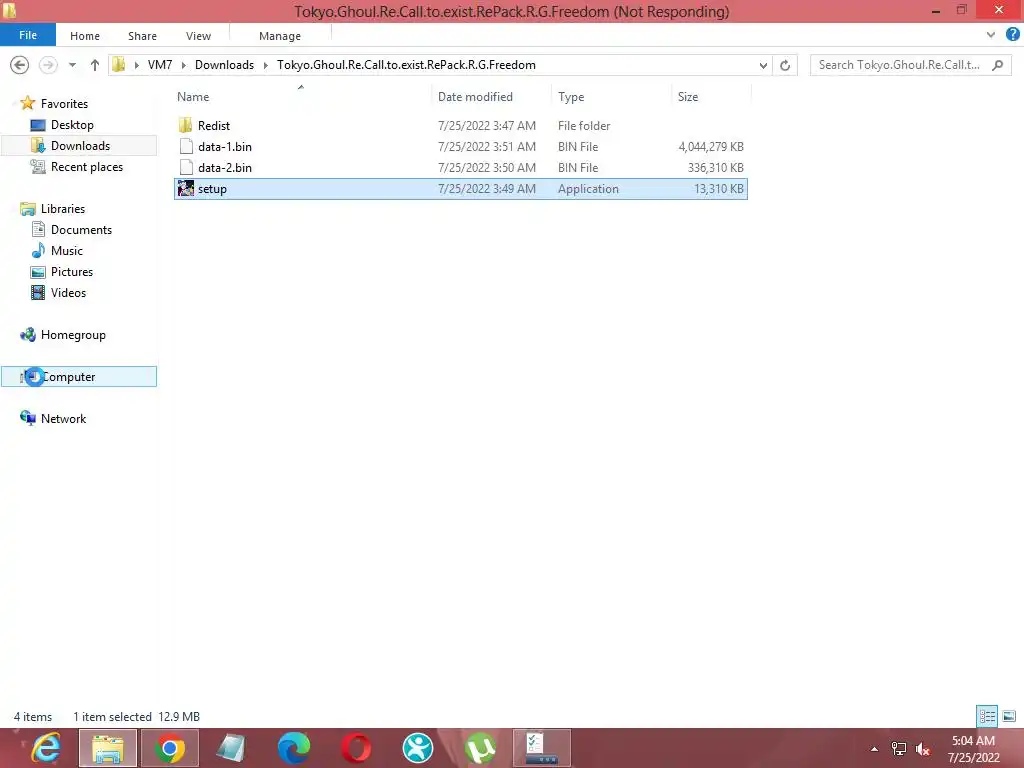Switch to the Home ribbon tab

(x=85, y=36)
